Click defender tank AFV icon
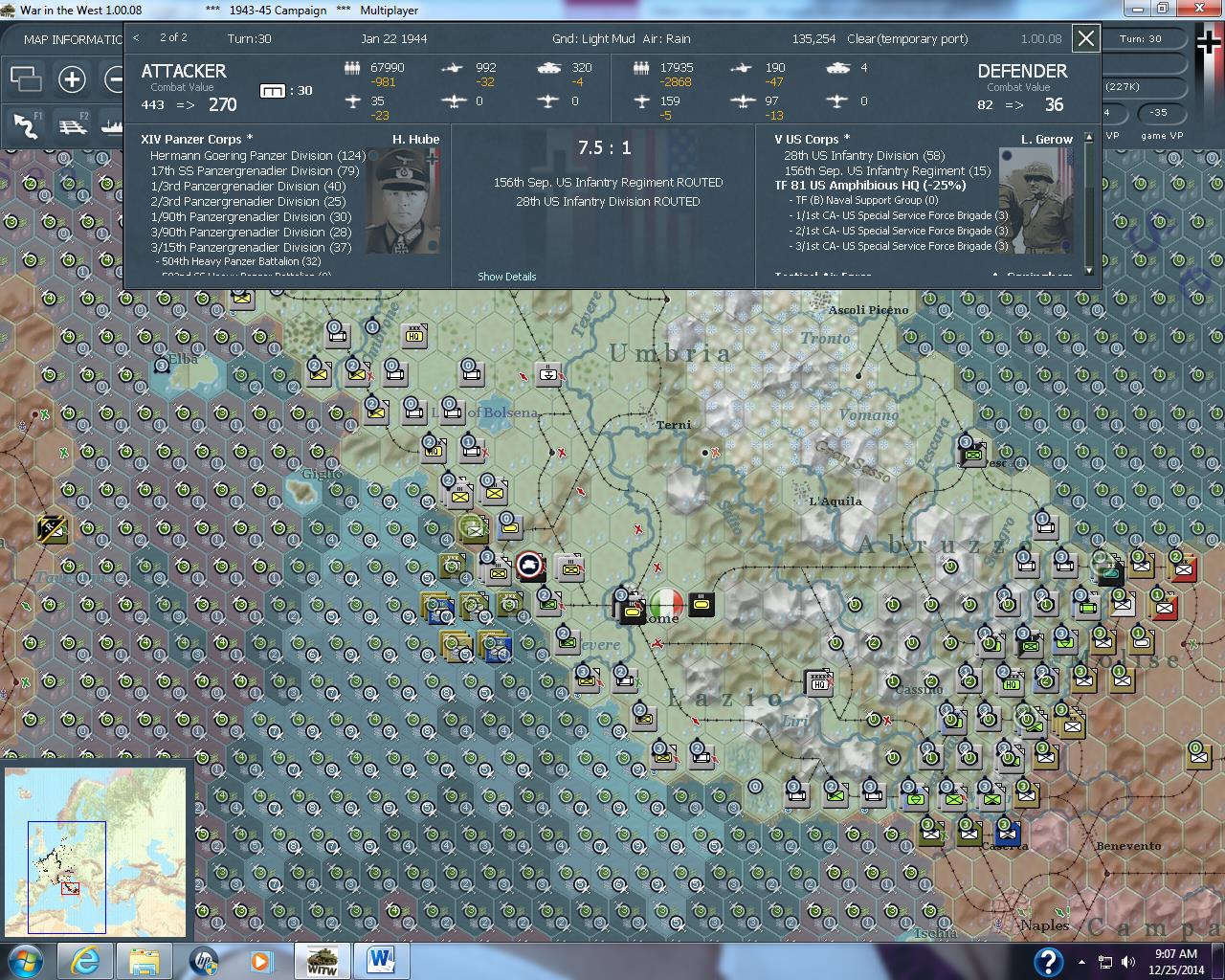The width and height of the screenshot is (1225, 980). pyautogui.click(x=837, y=68)
